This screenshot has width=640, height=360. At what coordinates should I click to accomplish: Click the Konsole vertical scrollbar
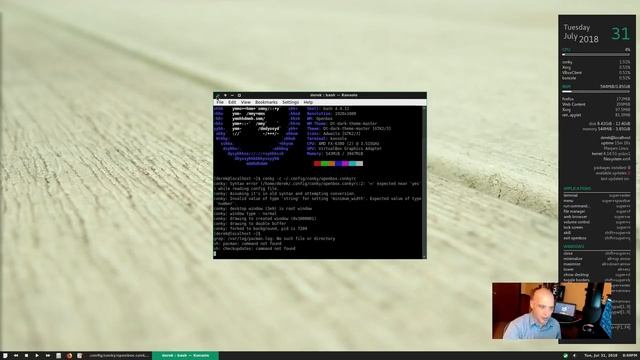424,182
